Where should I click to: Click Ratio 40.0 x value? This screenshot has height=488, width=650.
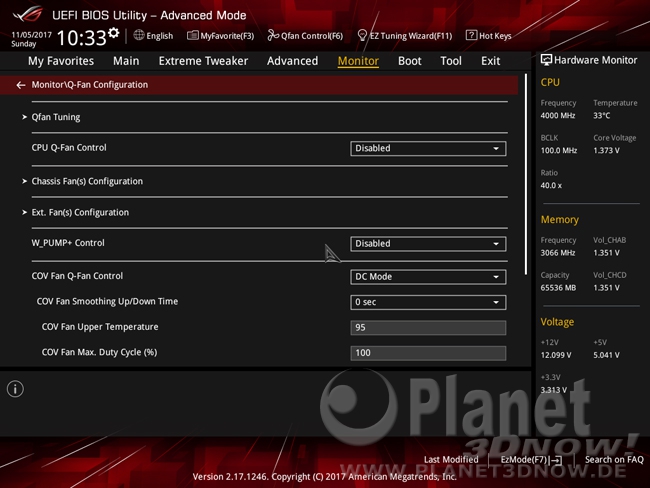pyautogui.click(x=551, y=185)
